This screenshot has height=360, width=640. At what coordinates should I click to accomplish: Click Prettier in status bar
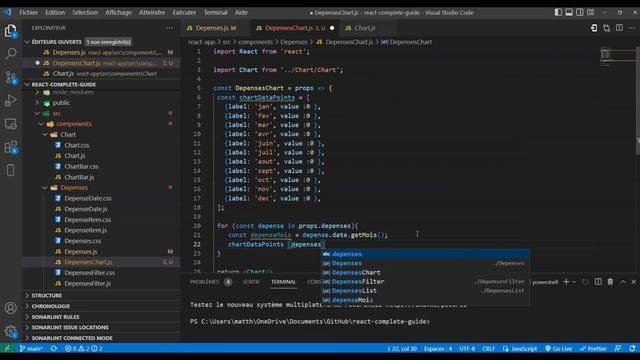pyautogui.click(x=593, y=349)
